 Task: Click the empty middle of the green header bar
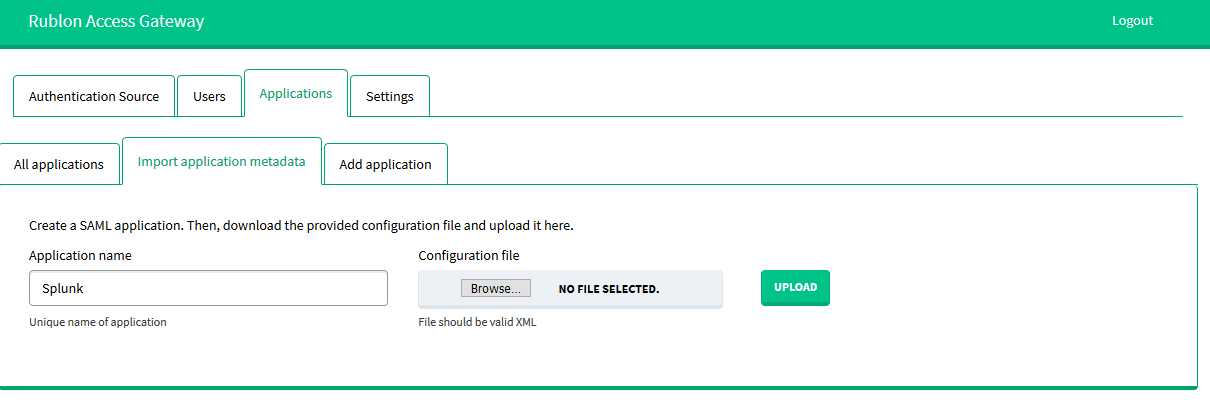coord(650,22)
